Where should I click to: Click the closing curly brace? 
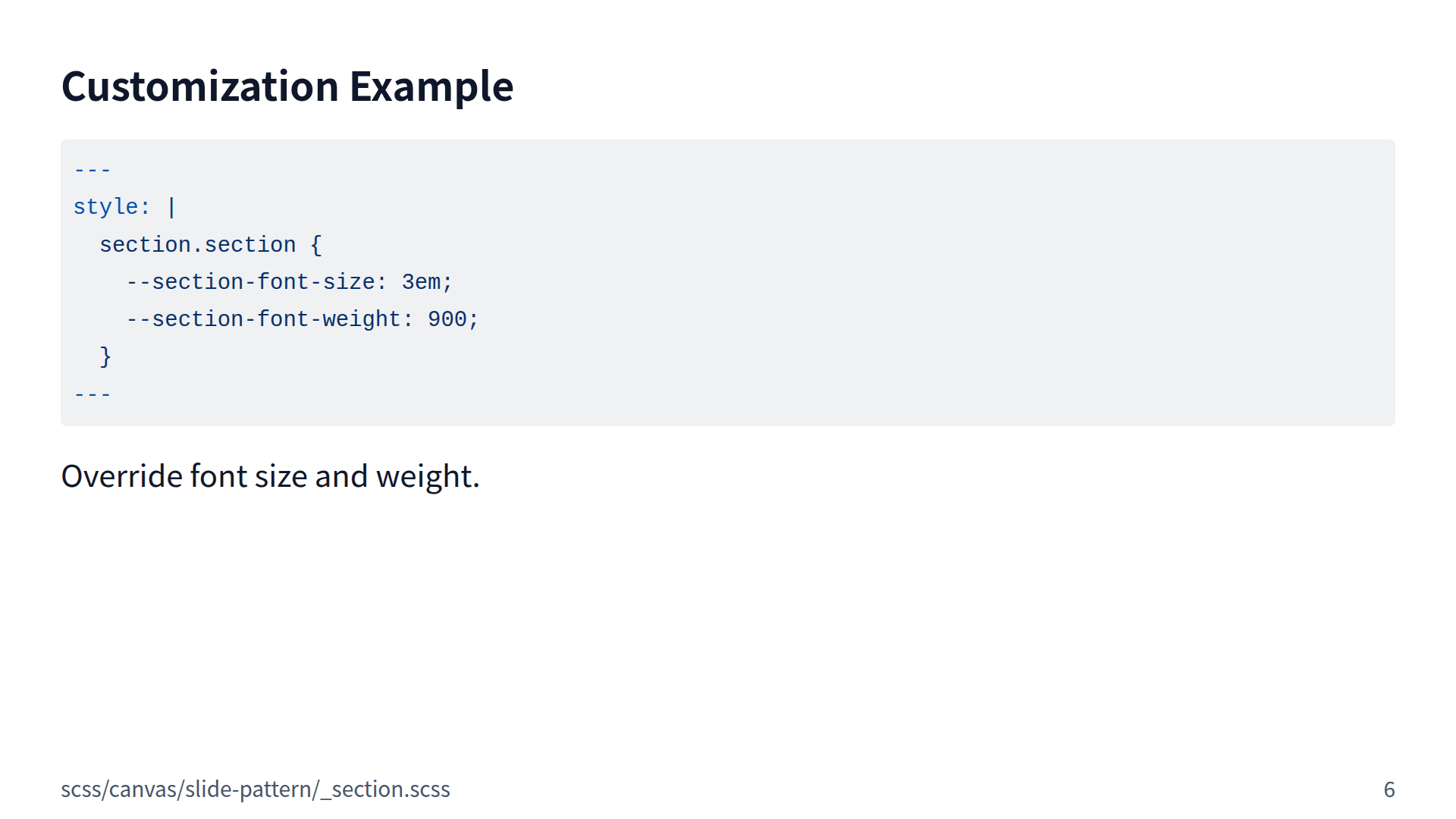point(105,356)
